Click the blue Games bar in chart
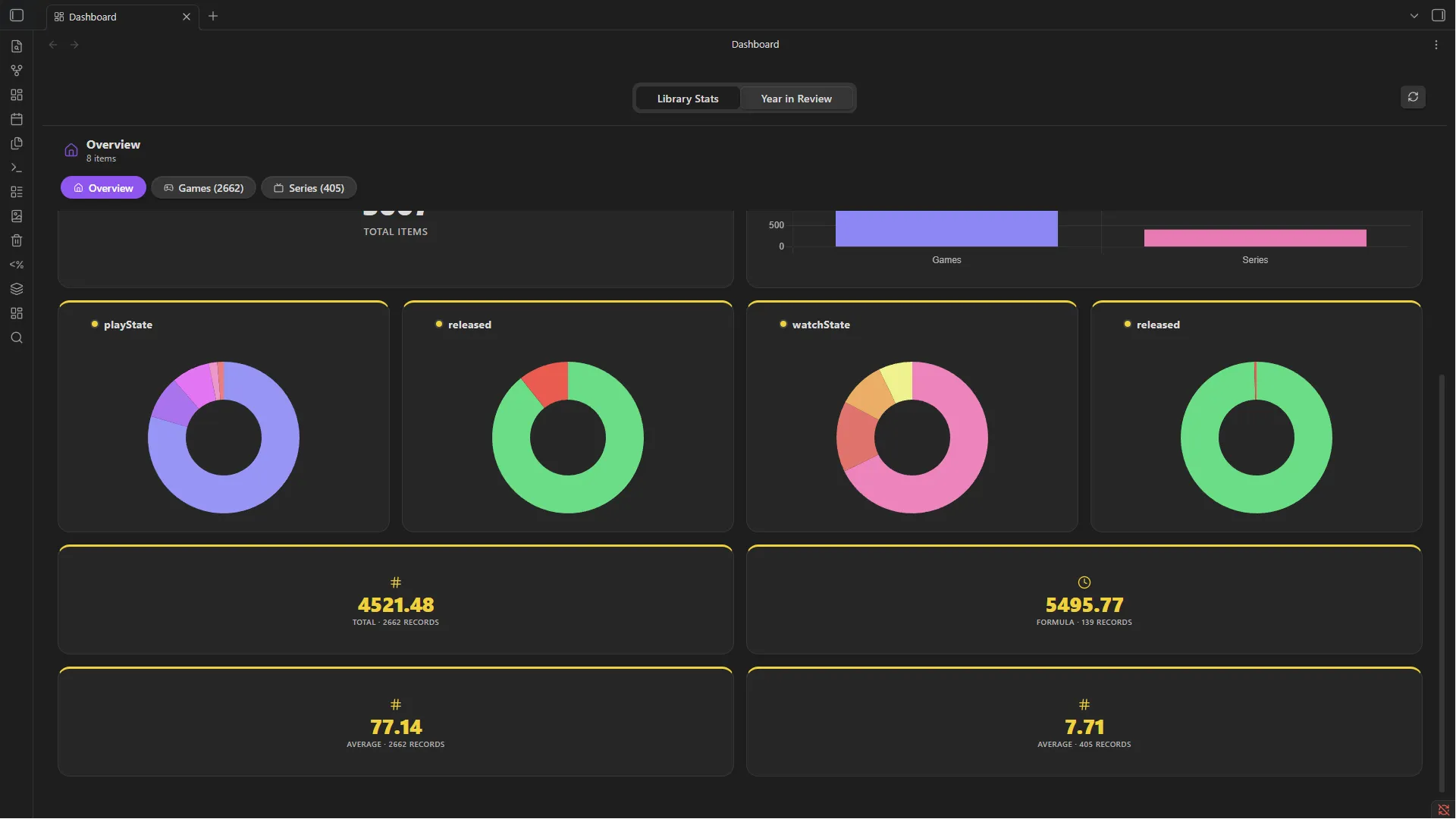This screenshot has width=1456, height=819. coord(946,228)
